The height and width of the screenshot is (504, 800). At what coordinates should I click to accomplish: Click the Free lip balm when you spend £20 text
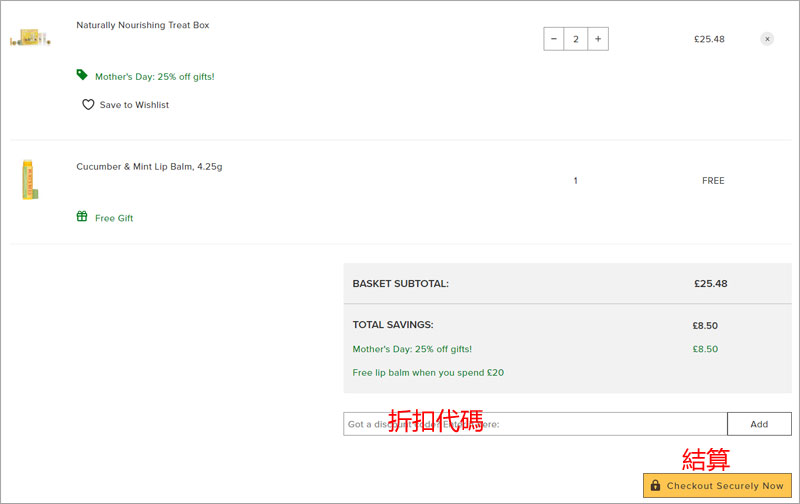click(x=428, y=373)
